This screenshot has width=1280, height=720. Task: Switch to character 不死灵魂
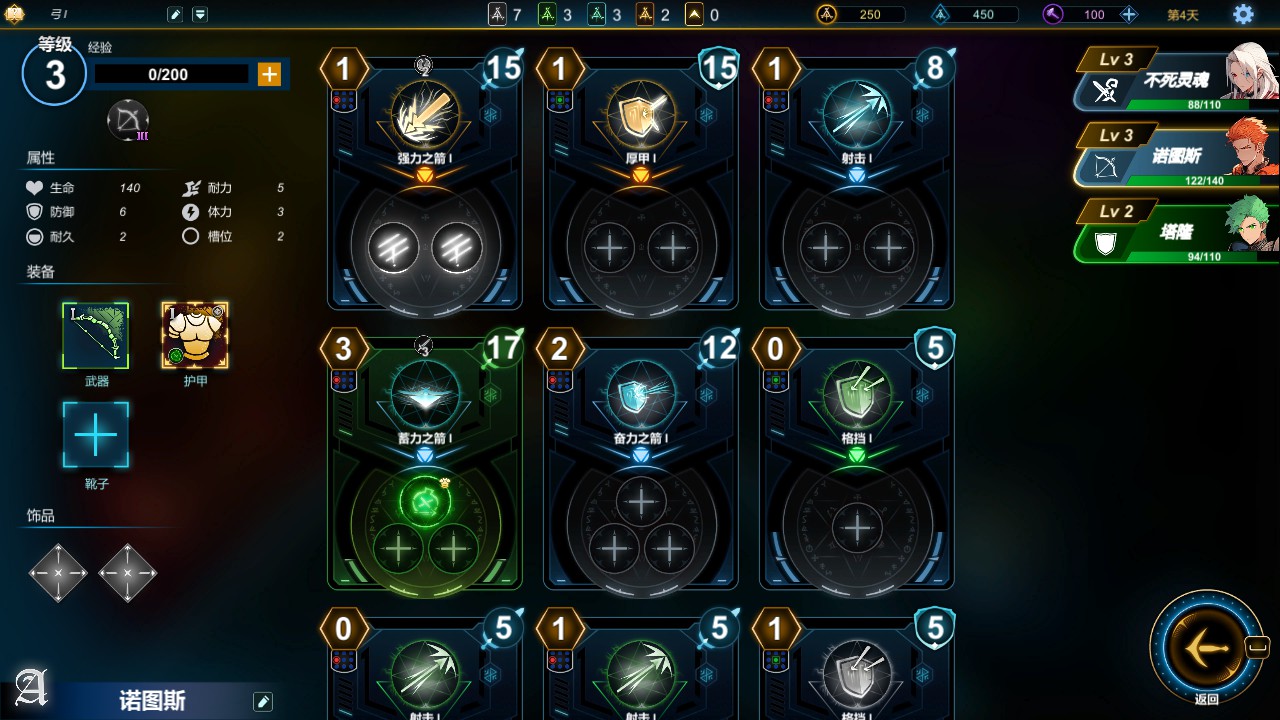point(1176,82)
